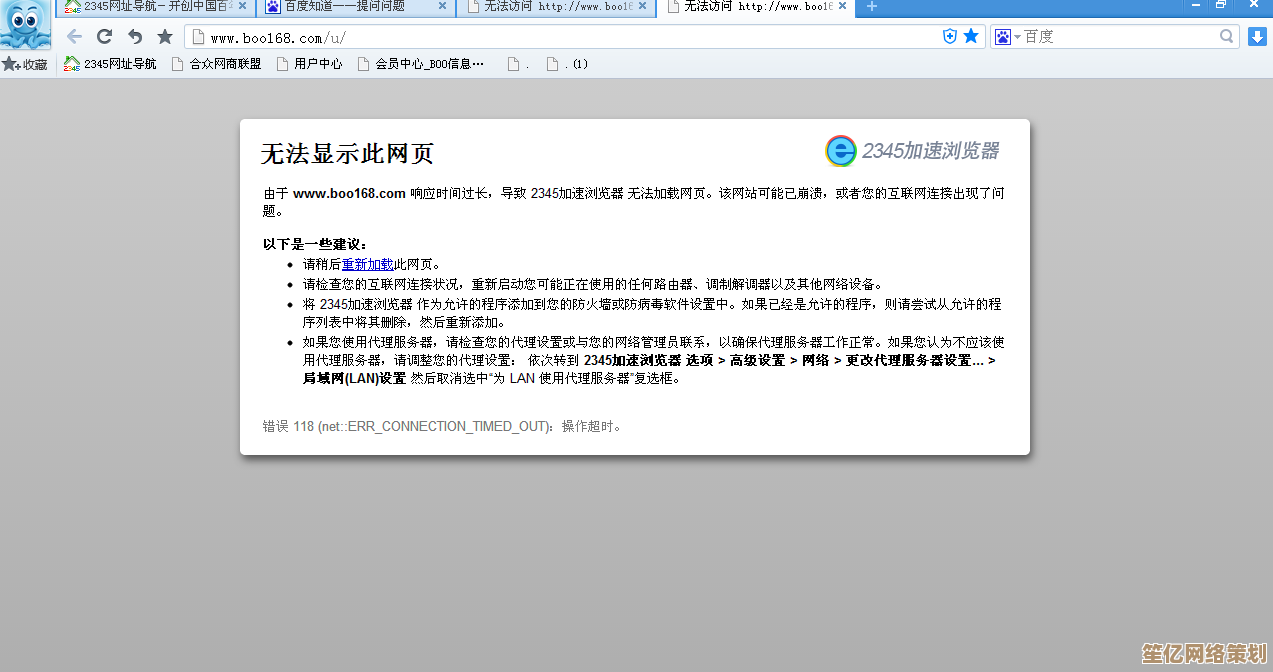Click the 重新加载 reload link
This screenshot has width=1273, height=672.
(x=367, y=264)
